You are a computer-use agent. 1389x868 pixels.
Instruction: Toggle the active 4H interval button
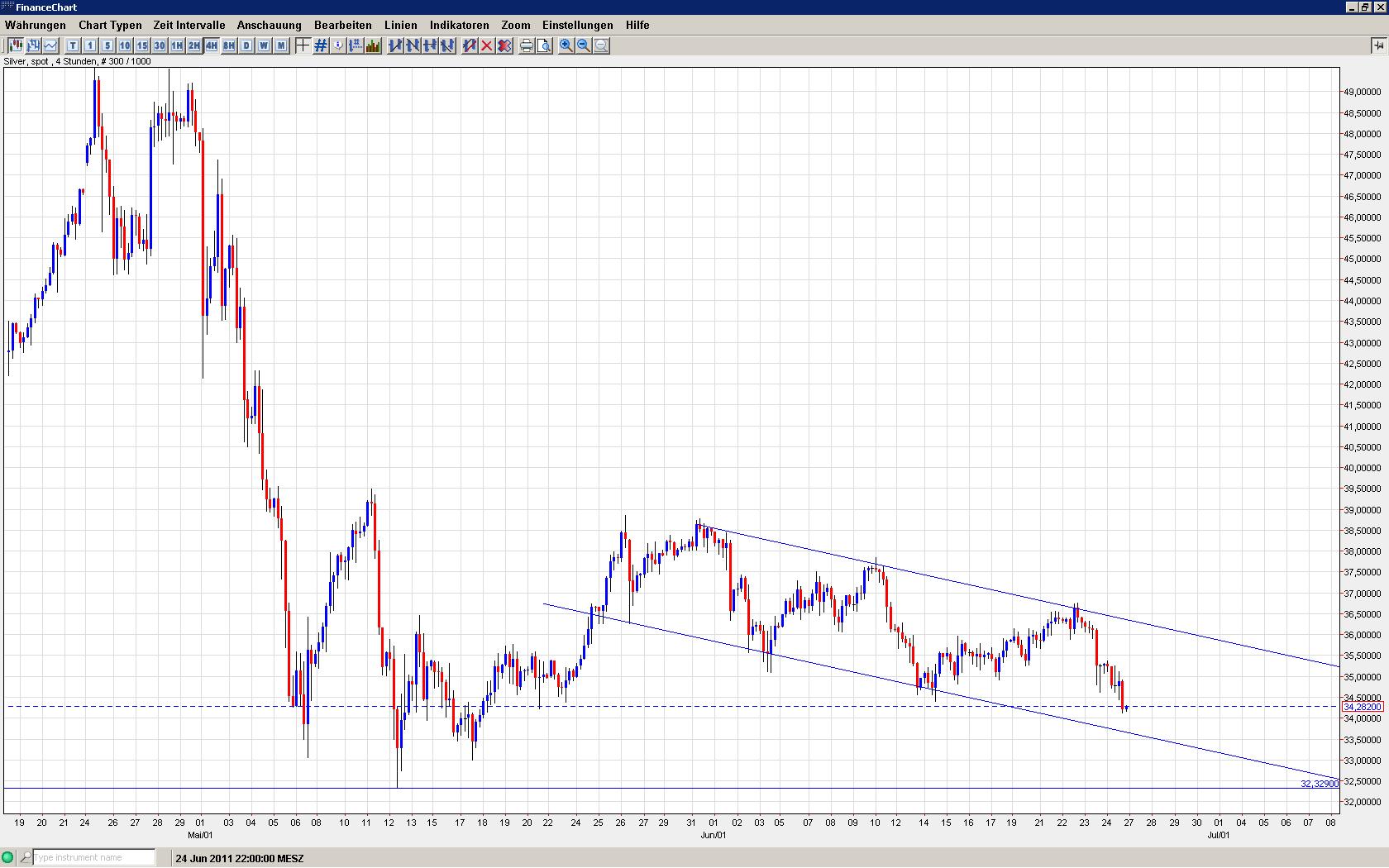click(212, 45)
